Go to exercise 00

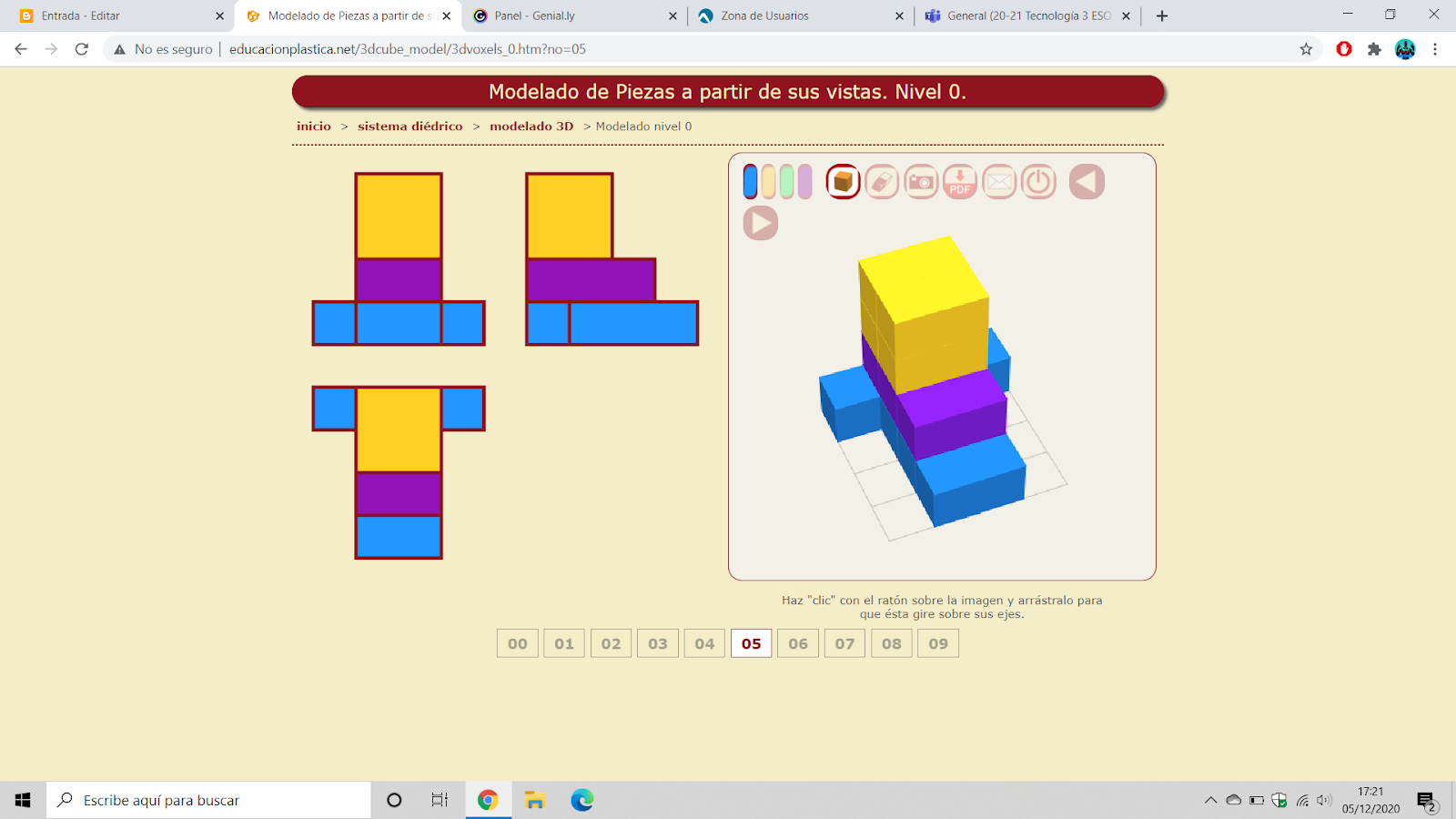[518, 643]
